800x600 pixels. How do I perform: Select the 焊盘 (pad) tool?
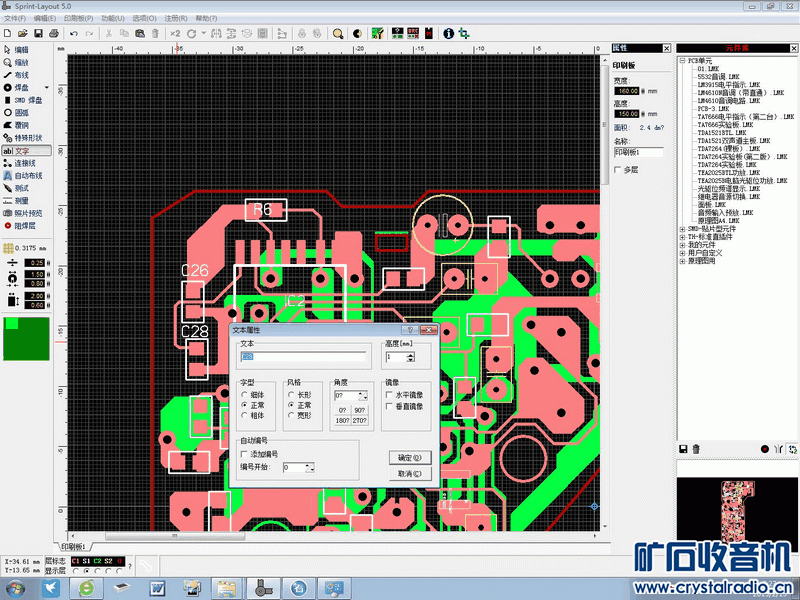click(x=22, y=87)
